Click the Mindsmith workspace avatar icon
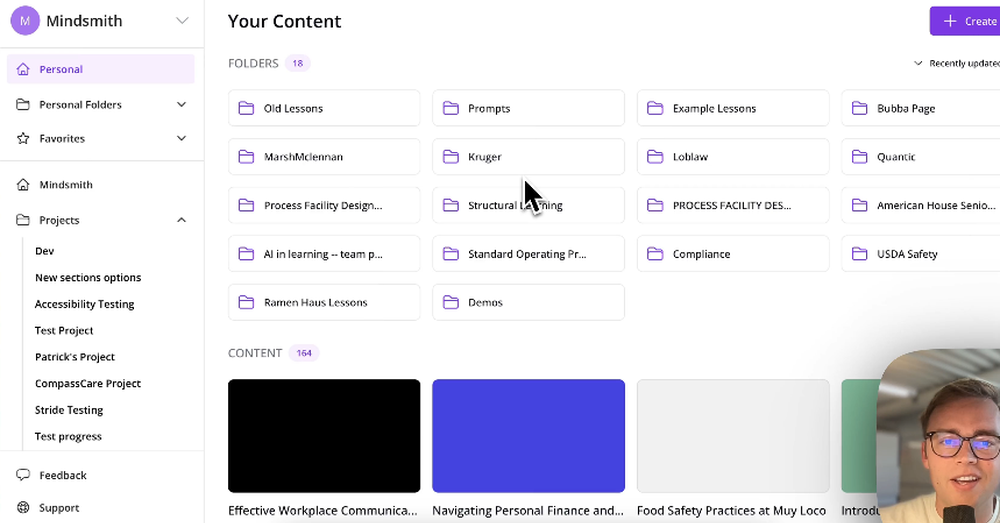The height and width of the screenshot is (523, 1000). 25,20
